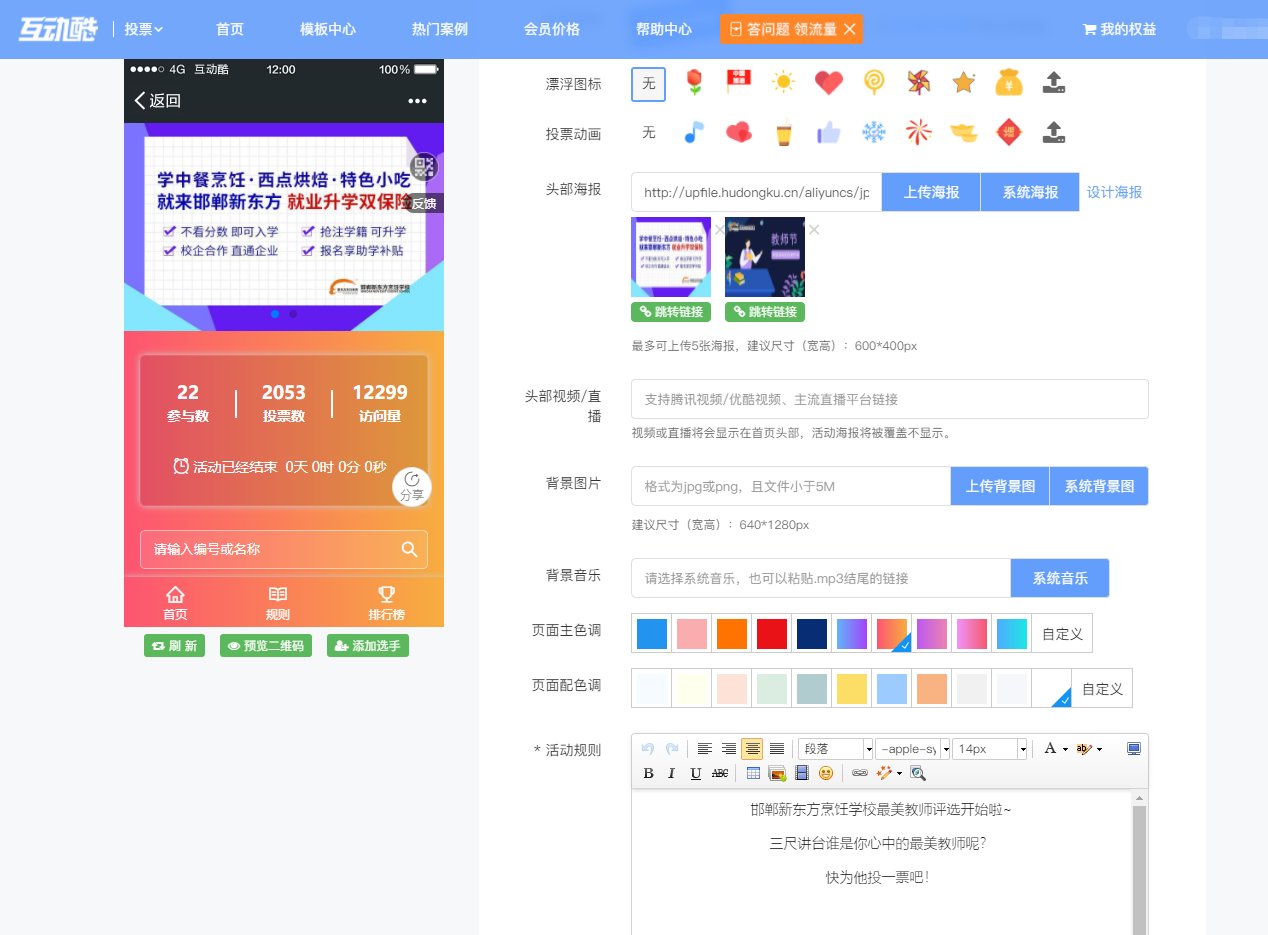Image resolution: width=1268 pixels, height=935 pixels.
Task: Open the 投票 navigation dropdown
Action: [143, 29]
